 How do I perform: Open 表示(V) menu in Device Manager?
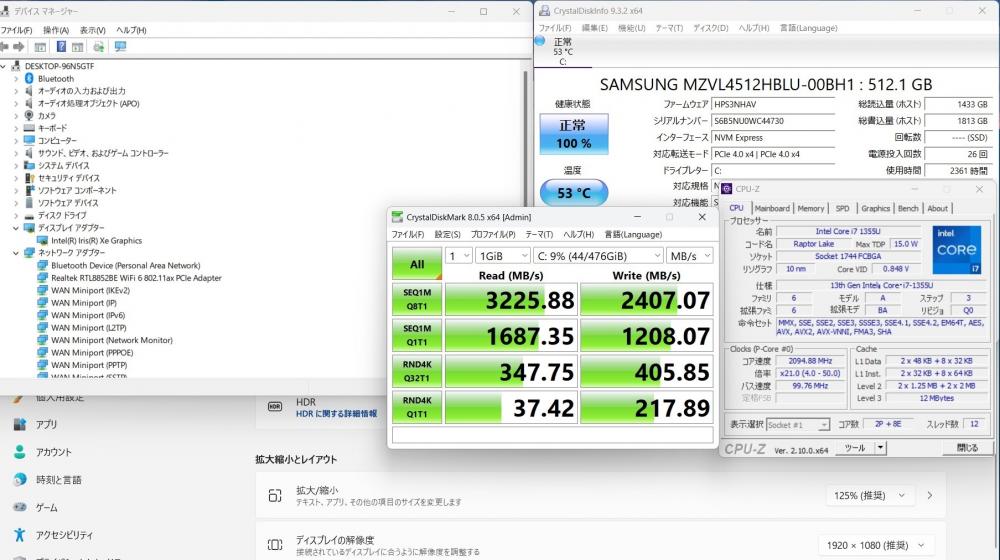92,30
